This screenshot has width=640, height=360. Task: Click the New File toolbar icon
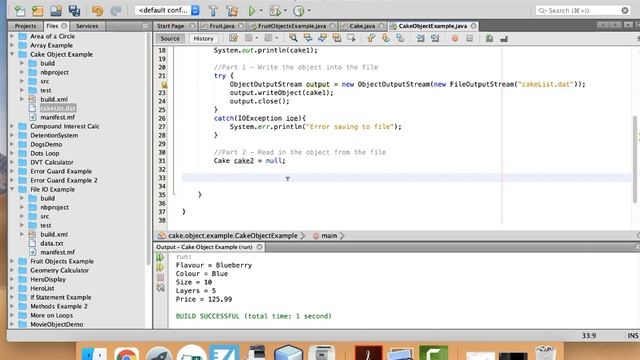point(20,11)
